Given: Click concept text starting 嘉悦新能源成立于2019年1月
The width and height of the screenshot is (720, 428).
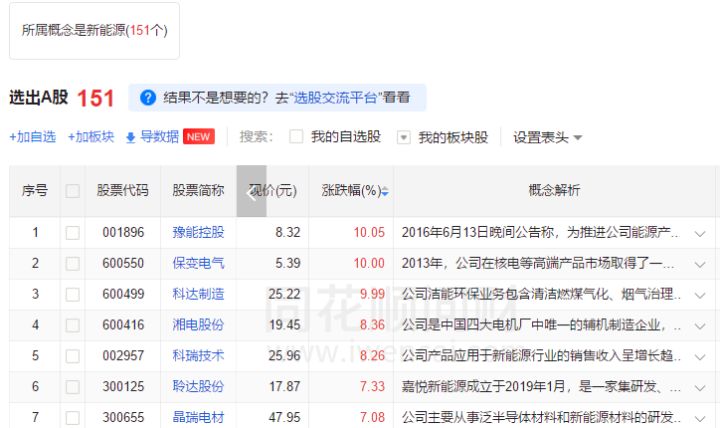Looking at the screenshot, I should tap(541, 386).
